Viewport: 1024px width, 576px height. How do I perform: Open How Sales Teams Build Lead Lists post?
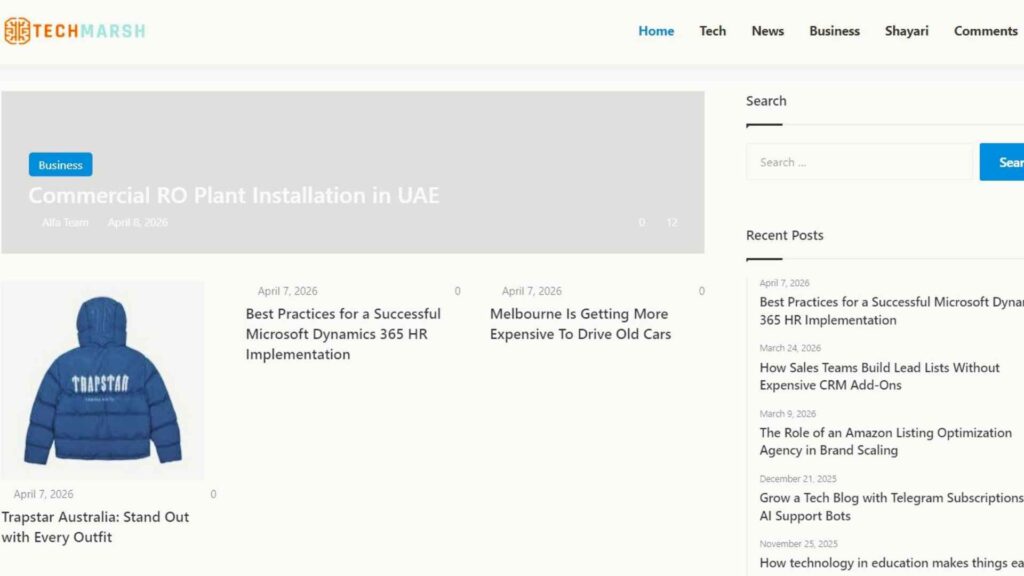(x=879, y=376)
